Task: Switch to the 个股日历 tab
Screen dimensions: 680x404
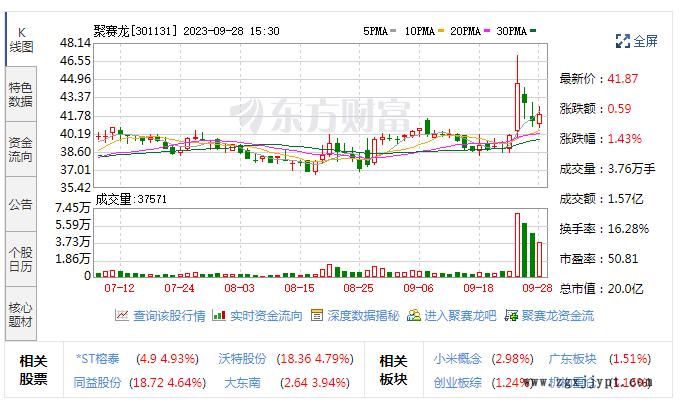Action: click(21, 259)
